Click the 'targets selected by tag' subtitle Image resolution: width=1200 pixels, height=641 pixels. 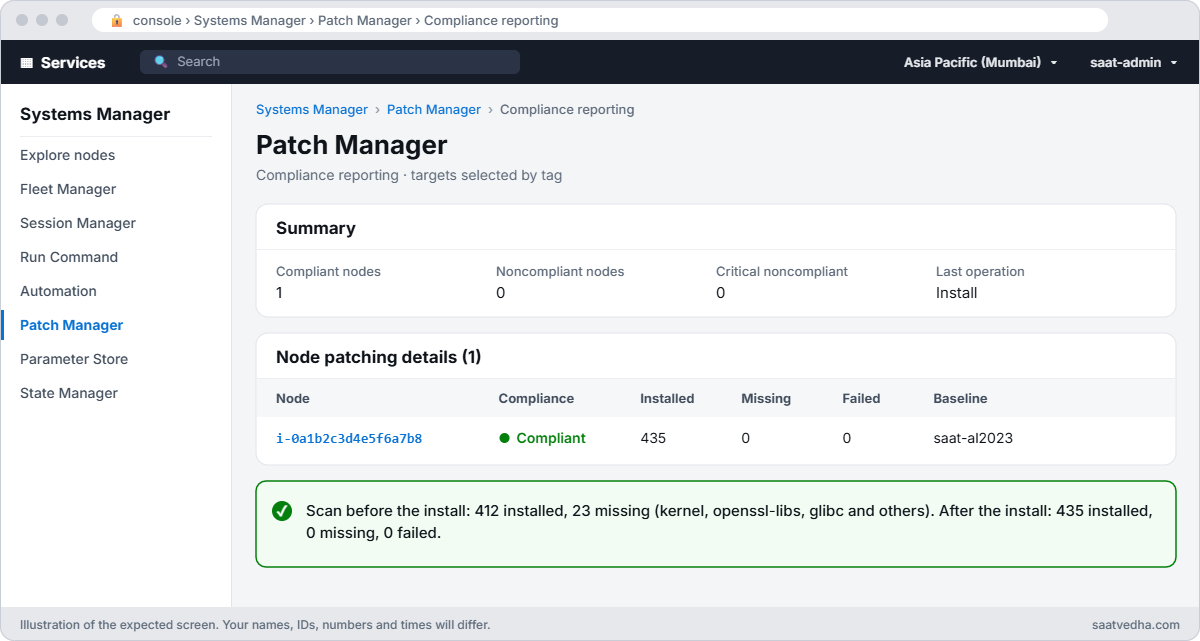(486, 175)
